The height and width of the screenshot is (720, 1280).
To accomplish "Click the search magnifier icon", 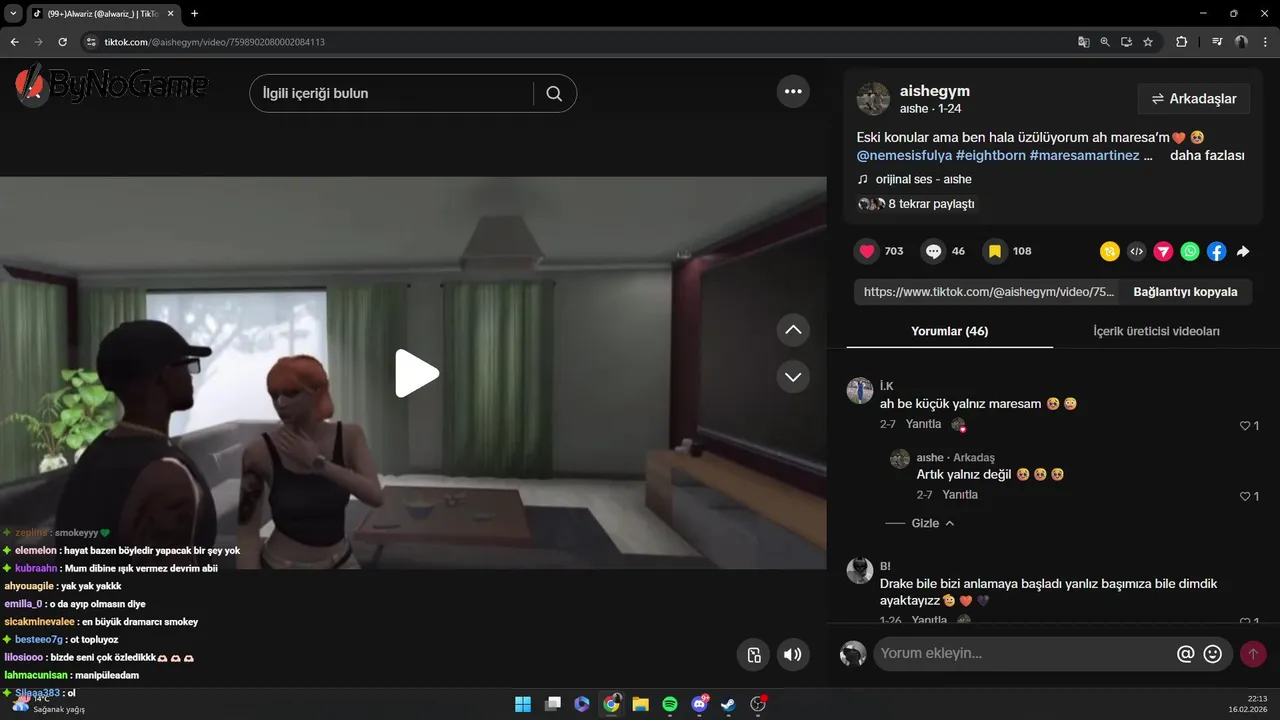I will pyautogui.click(x=554, y=93).
